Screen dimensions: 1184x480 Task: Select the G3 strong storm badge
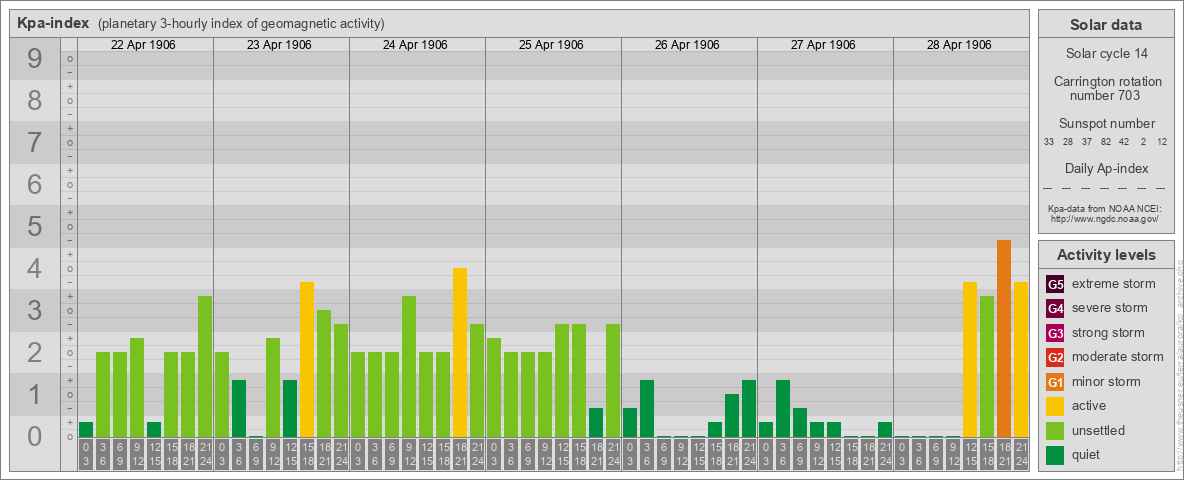tap(1055, 333)
